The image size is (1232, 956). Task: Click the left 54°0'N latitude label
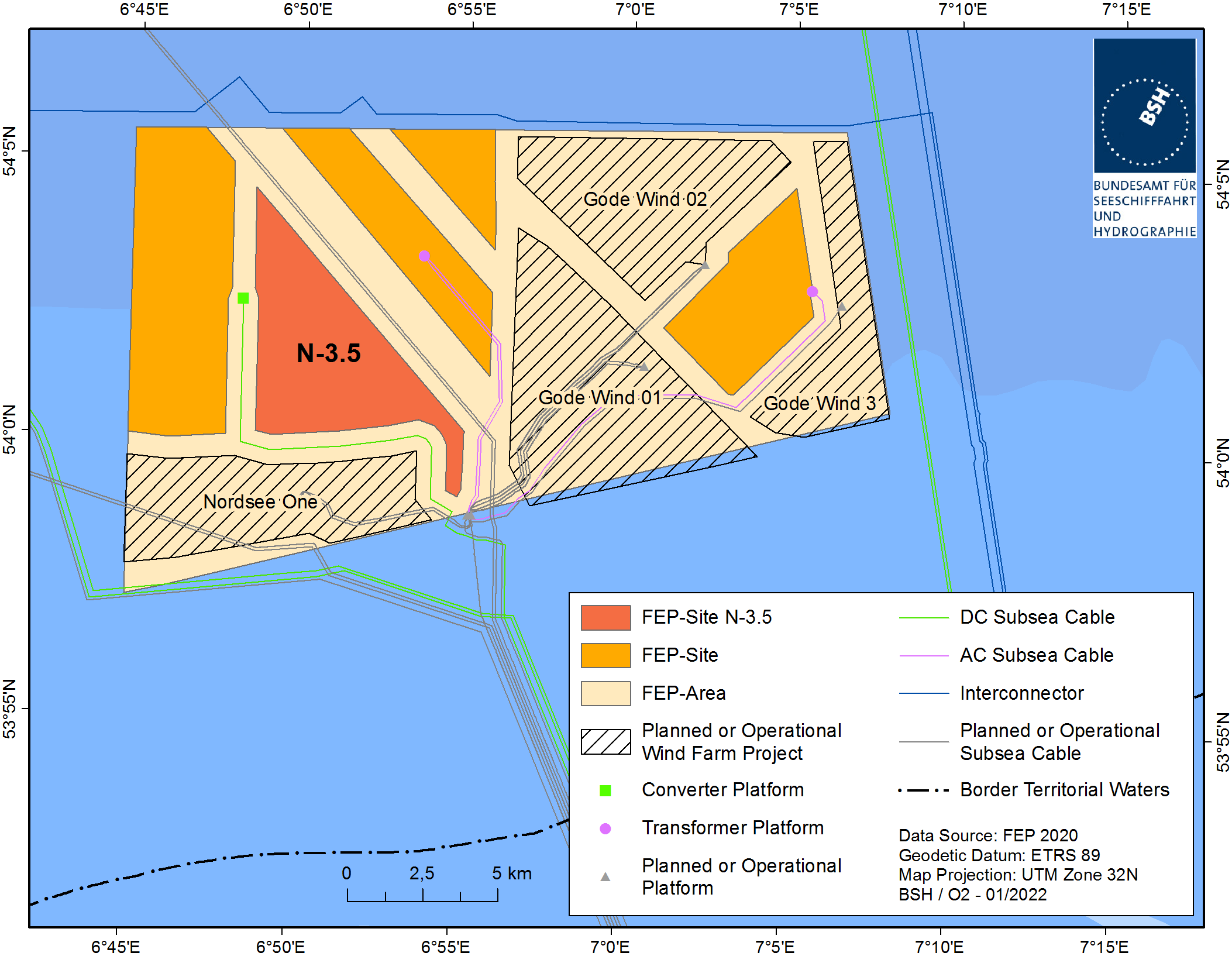tap(10, 429)
